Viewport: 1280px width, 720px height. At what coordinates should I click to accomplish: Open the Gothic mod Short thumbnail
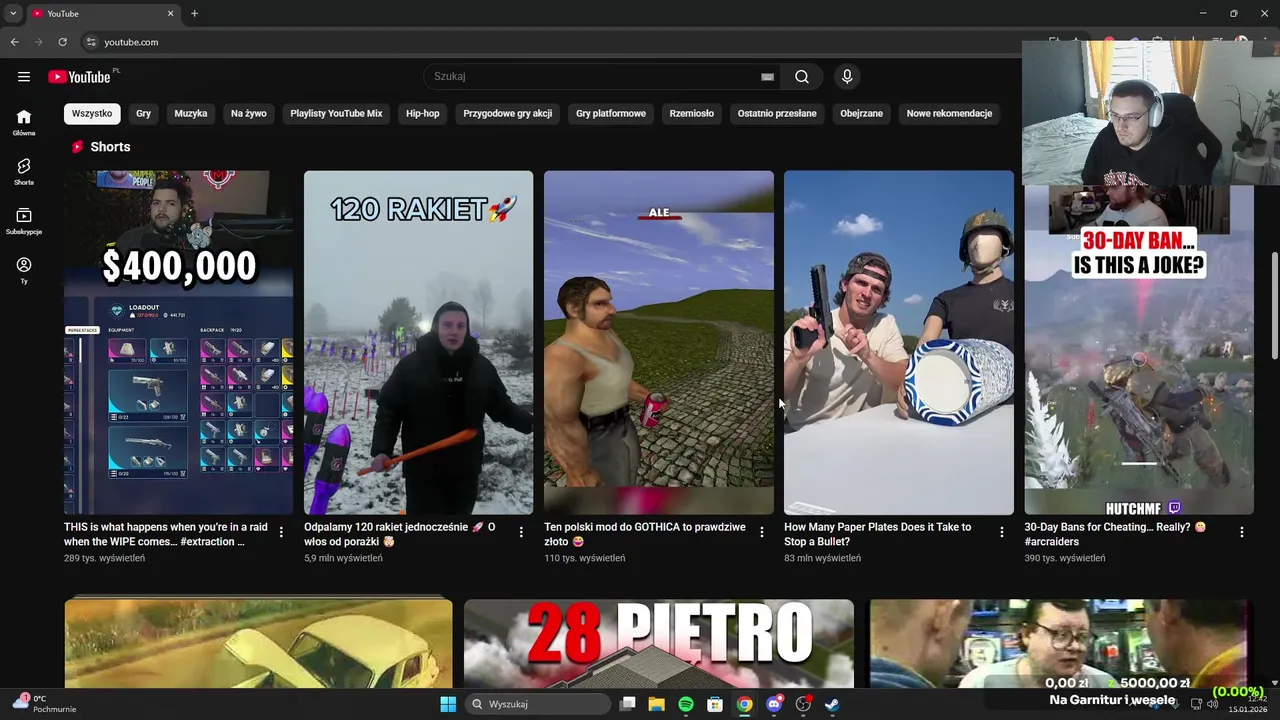659,342
